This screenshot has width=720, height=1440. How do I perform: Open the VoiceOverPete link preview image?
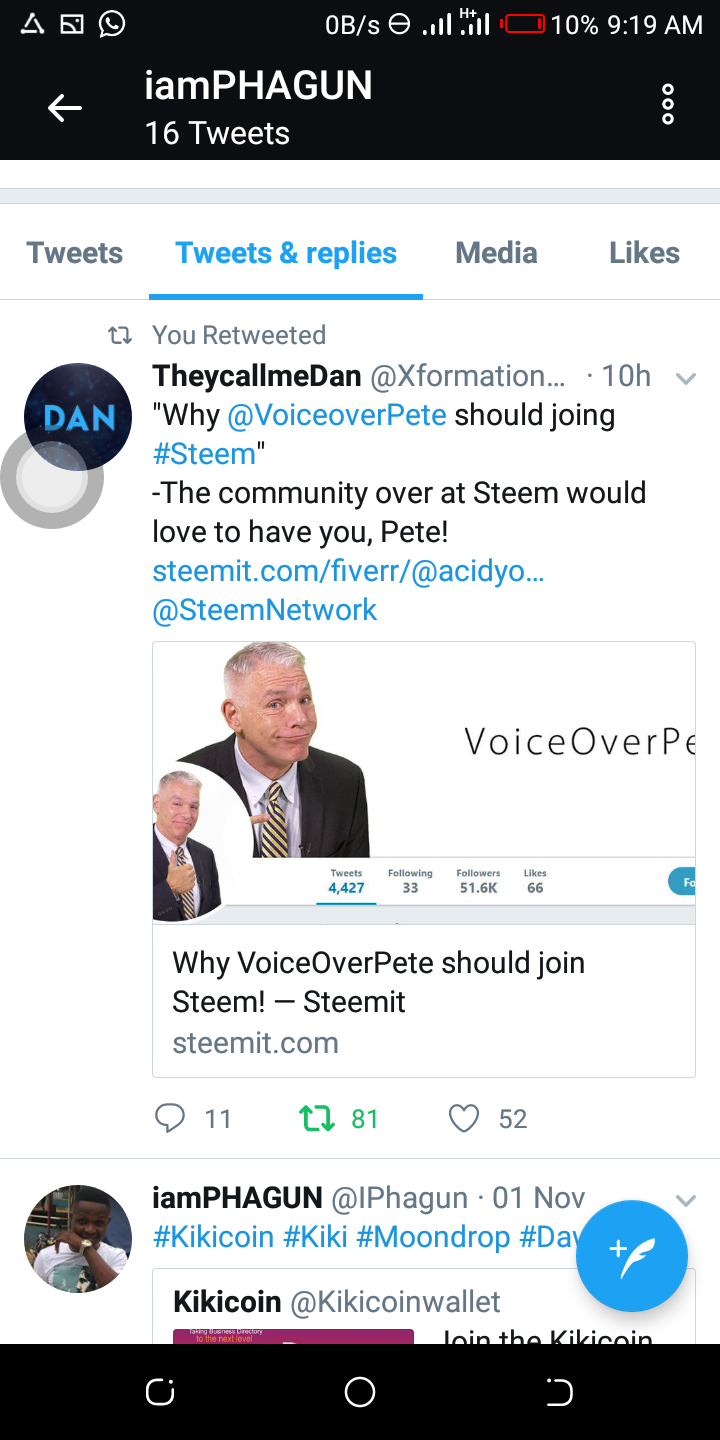tap(424, 783)
